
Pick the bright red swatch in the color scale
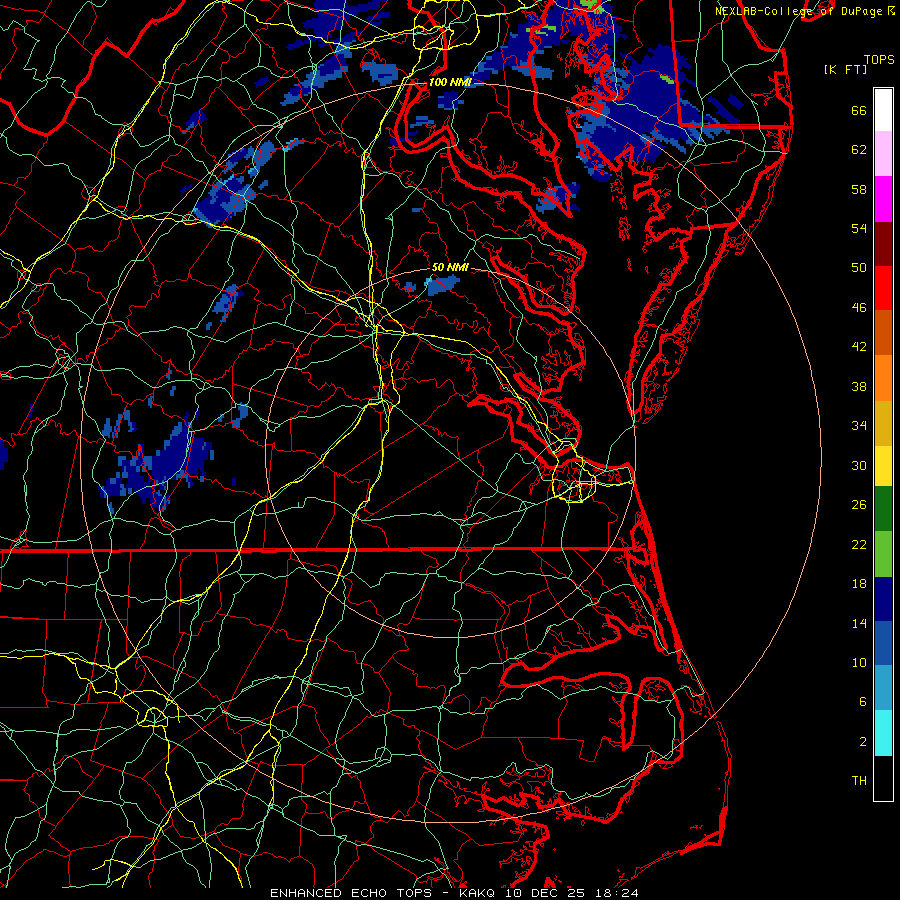883,288
